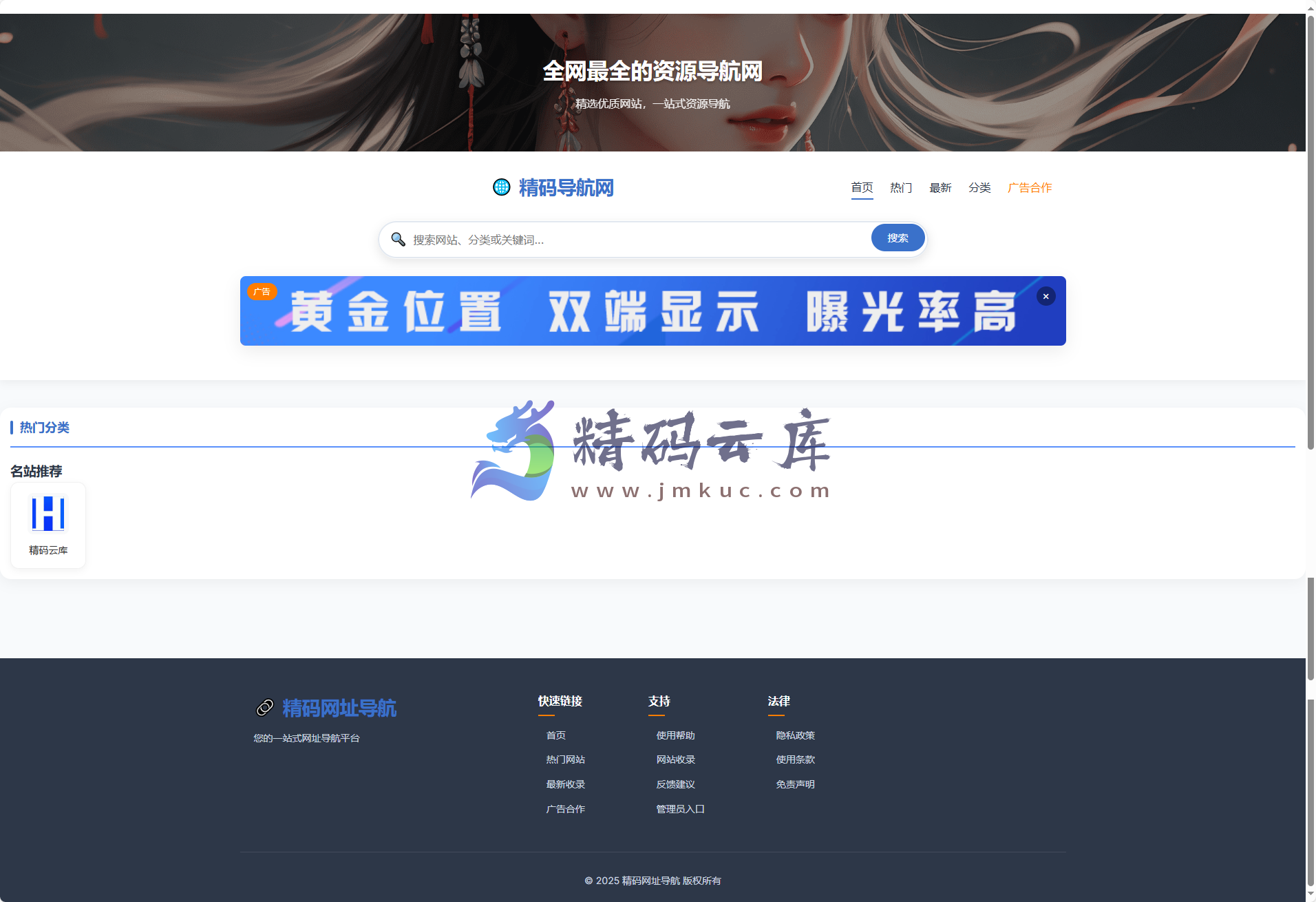Screen dimensions: 1316x902
Task: Click the blue 搜索 button
Action: pos(898,238)
